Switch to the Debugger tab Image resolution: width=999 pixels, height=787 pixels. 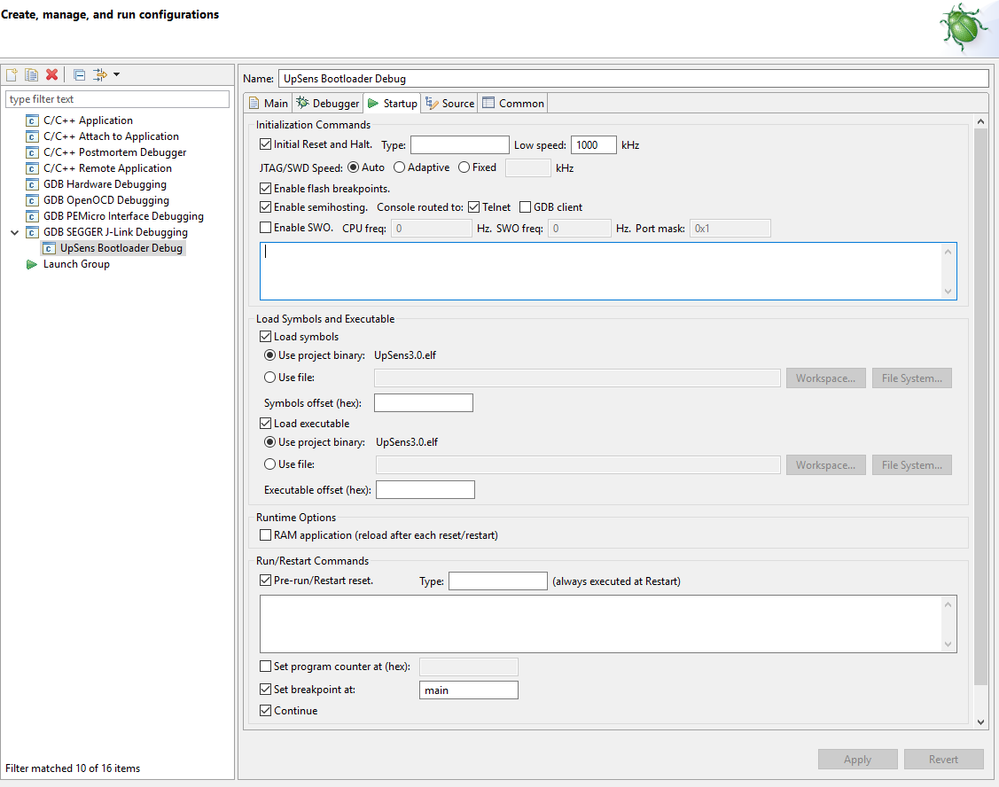(x=327, y=103)
